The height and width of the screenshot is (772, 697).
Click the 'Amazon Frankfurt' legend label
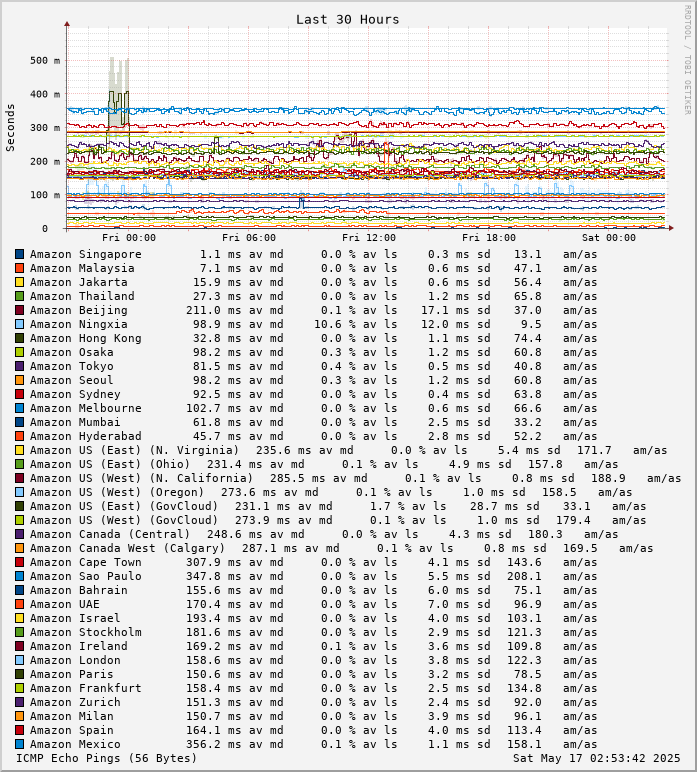coord(86,688)
